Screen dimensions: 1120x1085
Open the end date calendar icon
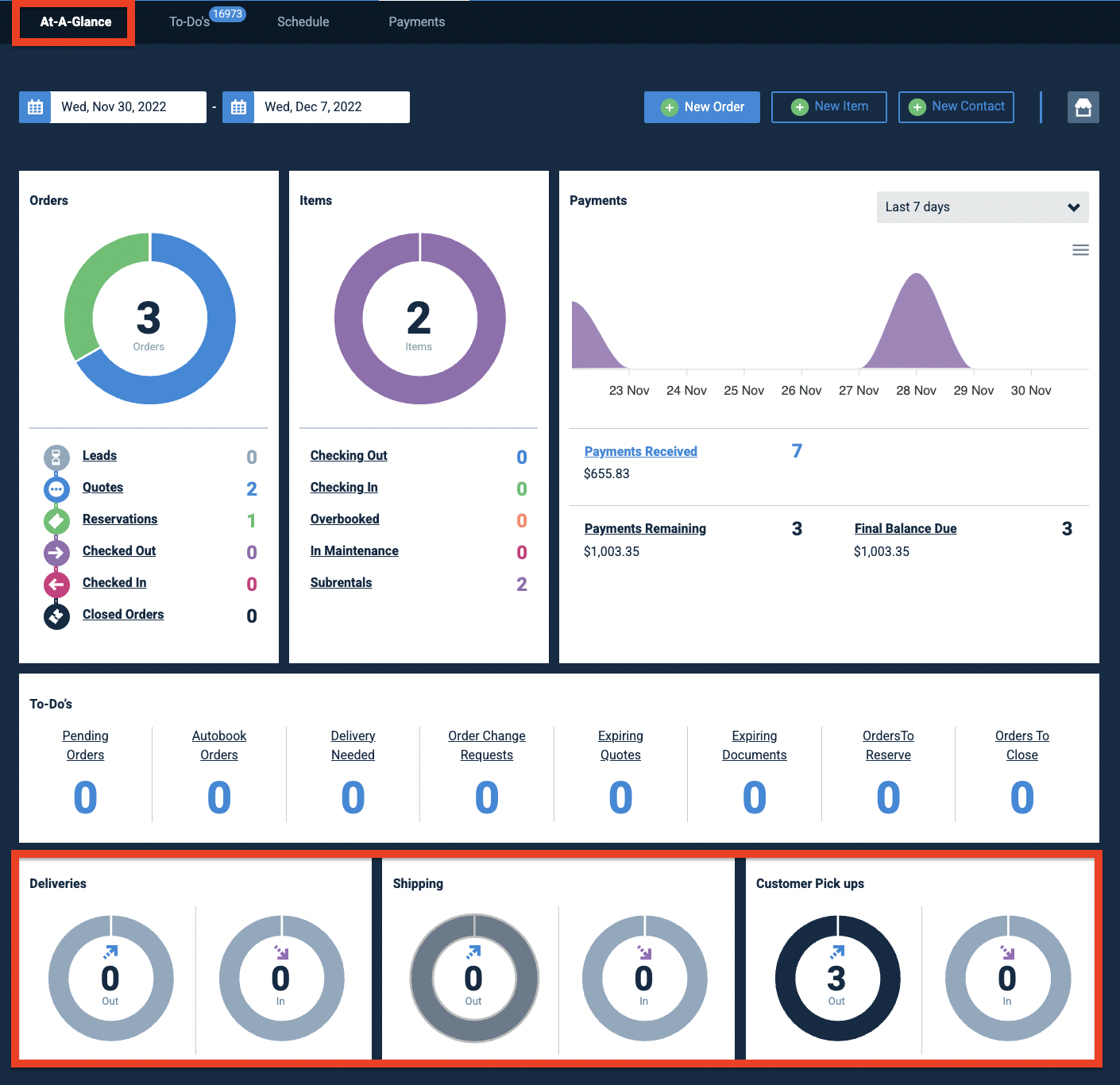(238, 107)
